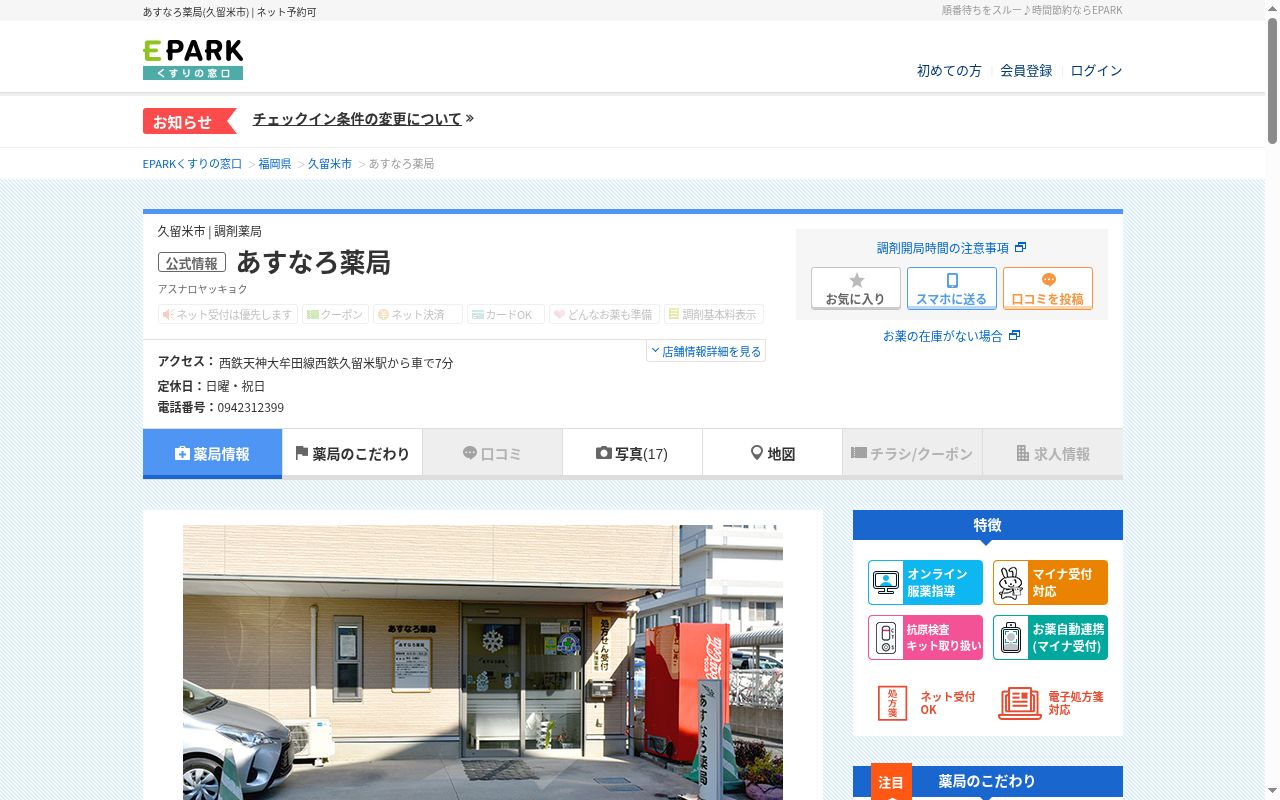Viewport: 1280px width, 800px height.
Task: Click the external link icon beside お薬の在庫がない場合
Action: [1014, 335]
